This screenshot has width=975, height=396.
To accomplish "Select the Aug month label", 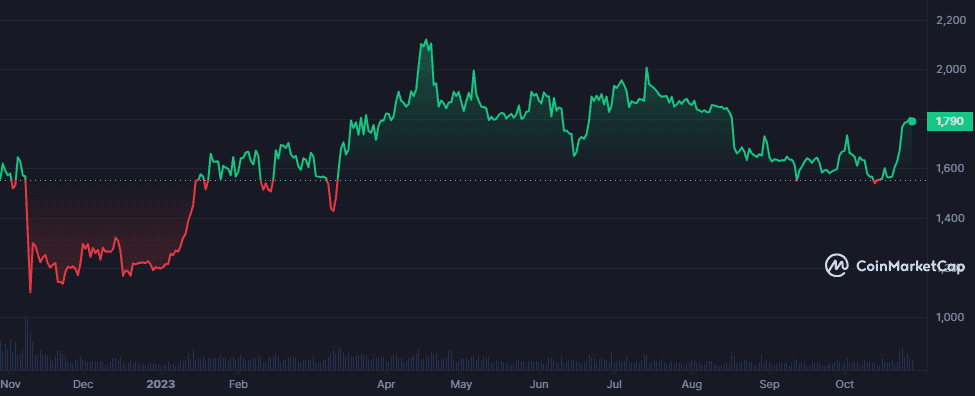I will point(692,384).
